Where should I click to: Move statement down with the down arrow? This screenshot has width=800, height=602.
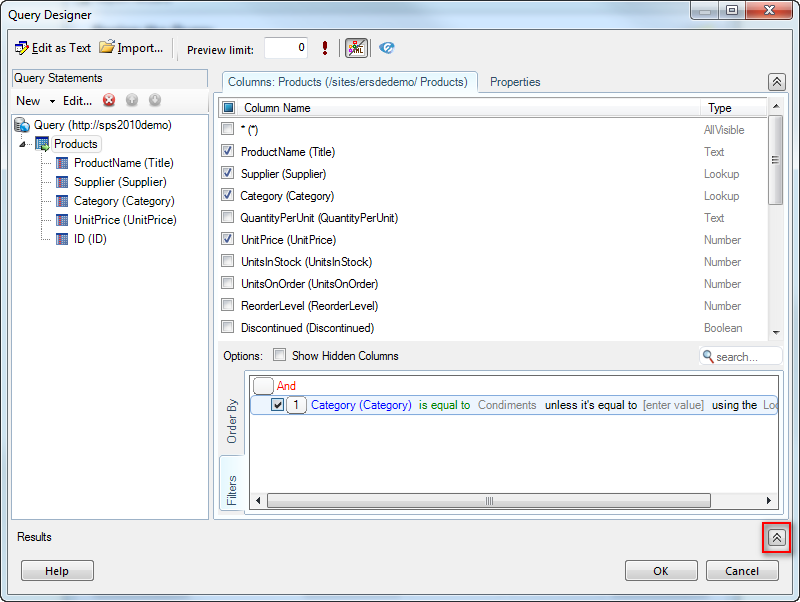155,100
